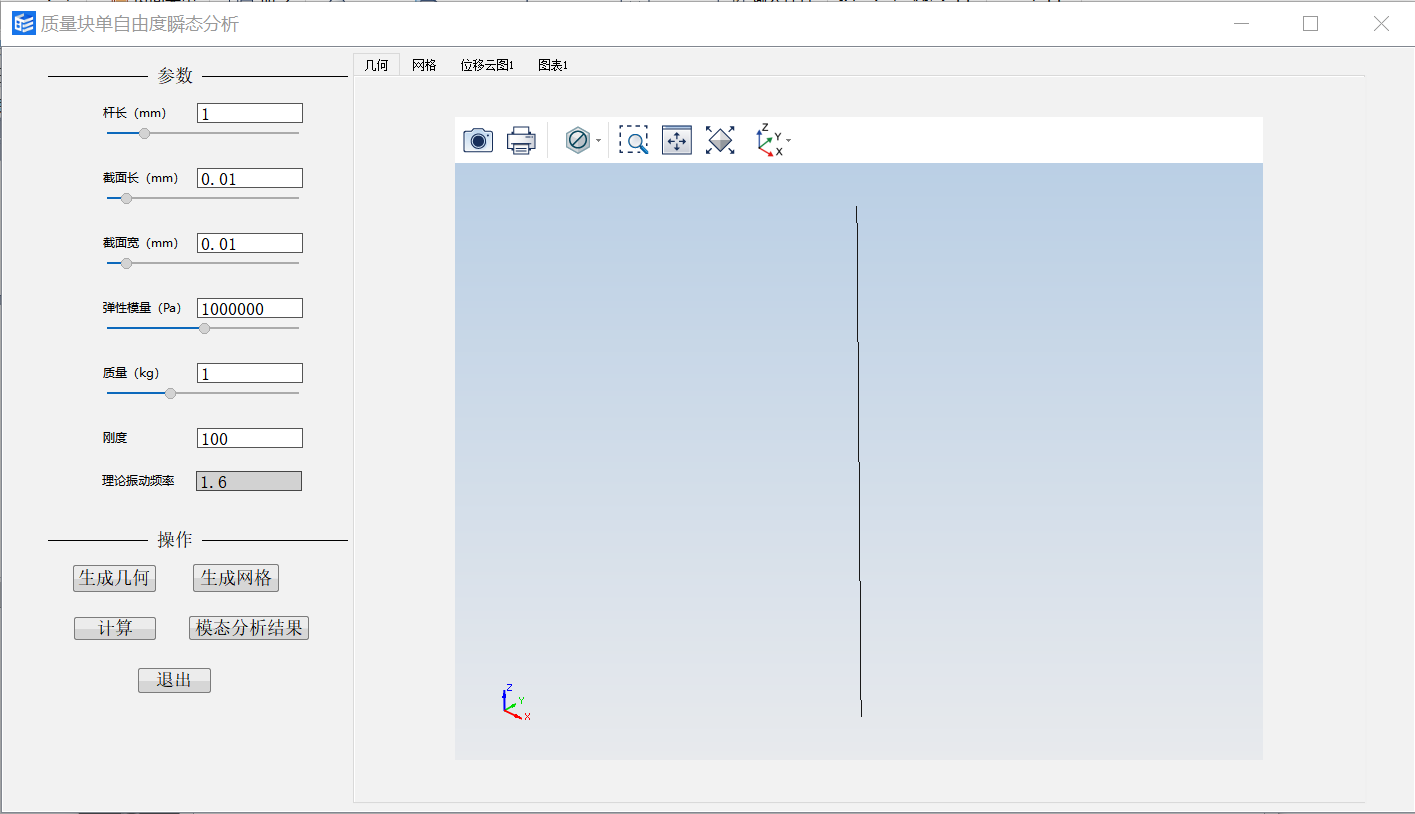The image size is (1415, 814).
Task: Click the camera snapshot icon
Action: click(x=478, y=140)
